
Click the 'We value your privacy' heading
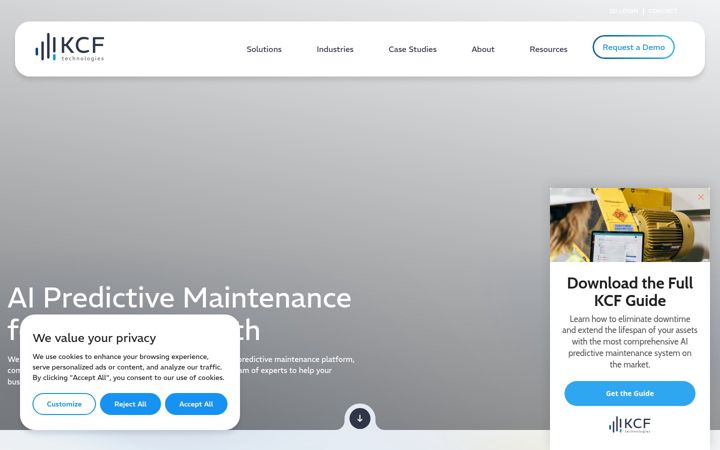(x=94, y=338)
